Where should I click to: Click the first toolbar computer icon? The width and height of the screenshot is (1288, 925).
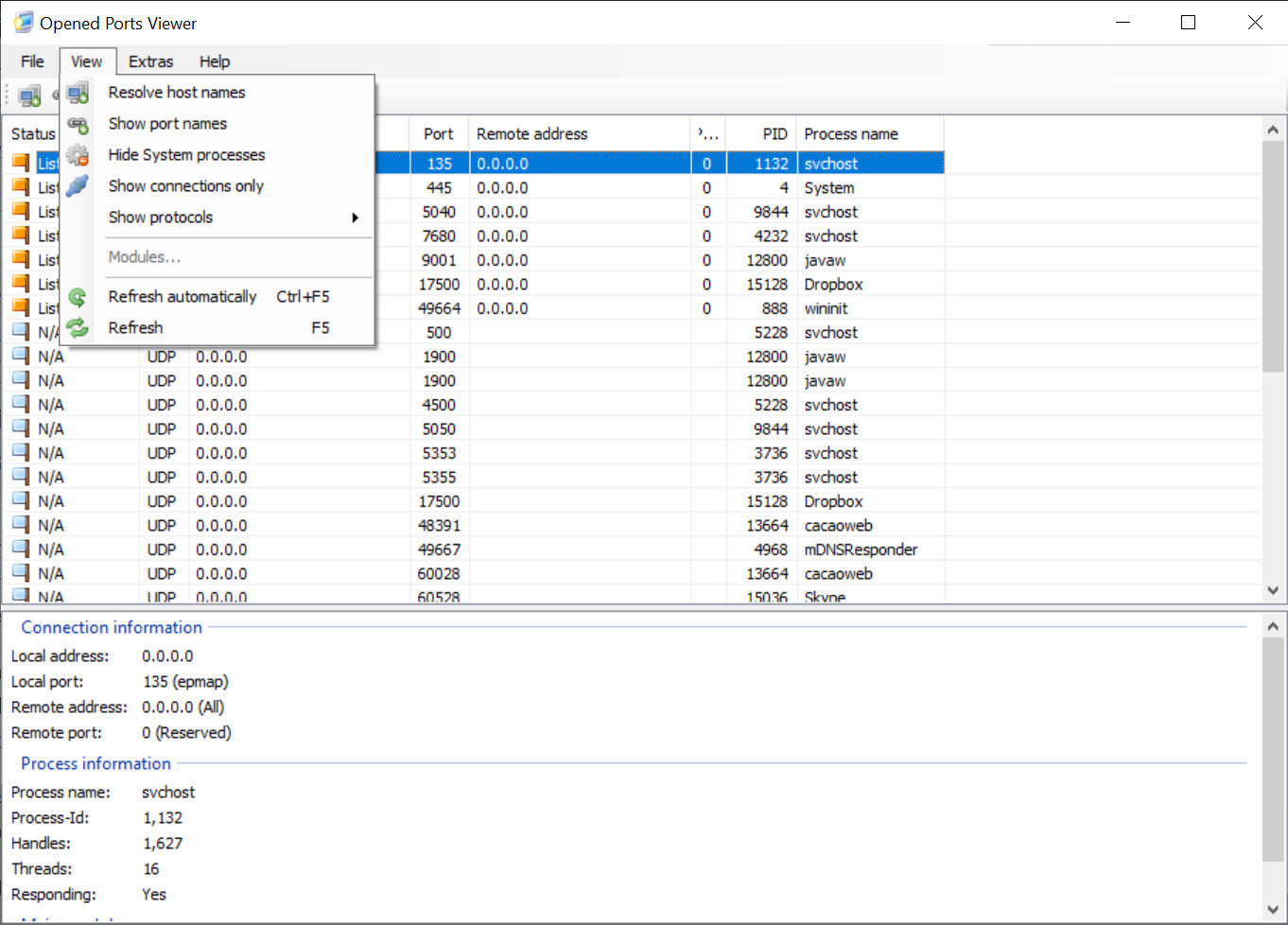coord(30,95)
